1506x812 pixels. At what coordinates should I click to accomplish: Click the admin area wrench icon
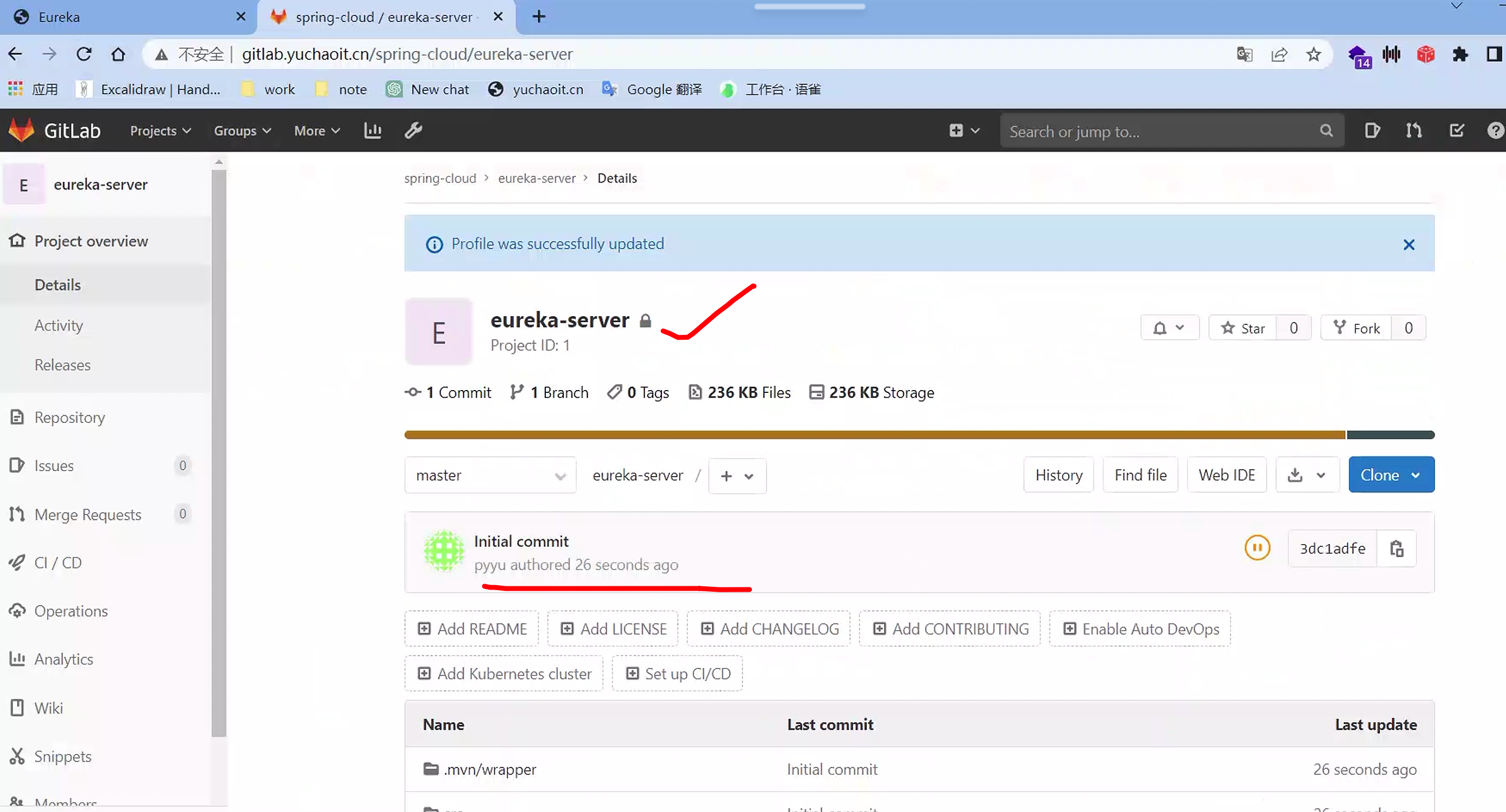click(413, 130)
